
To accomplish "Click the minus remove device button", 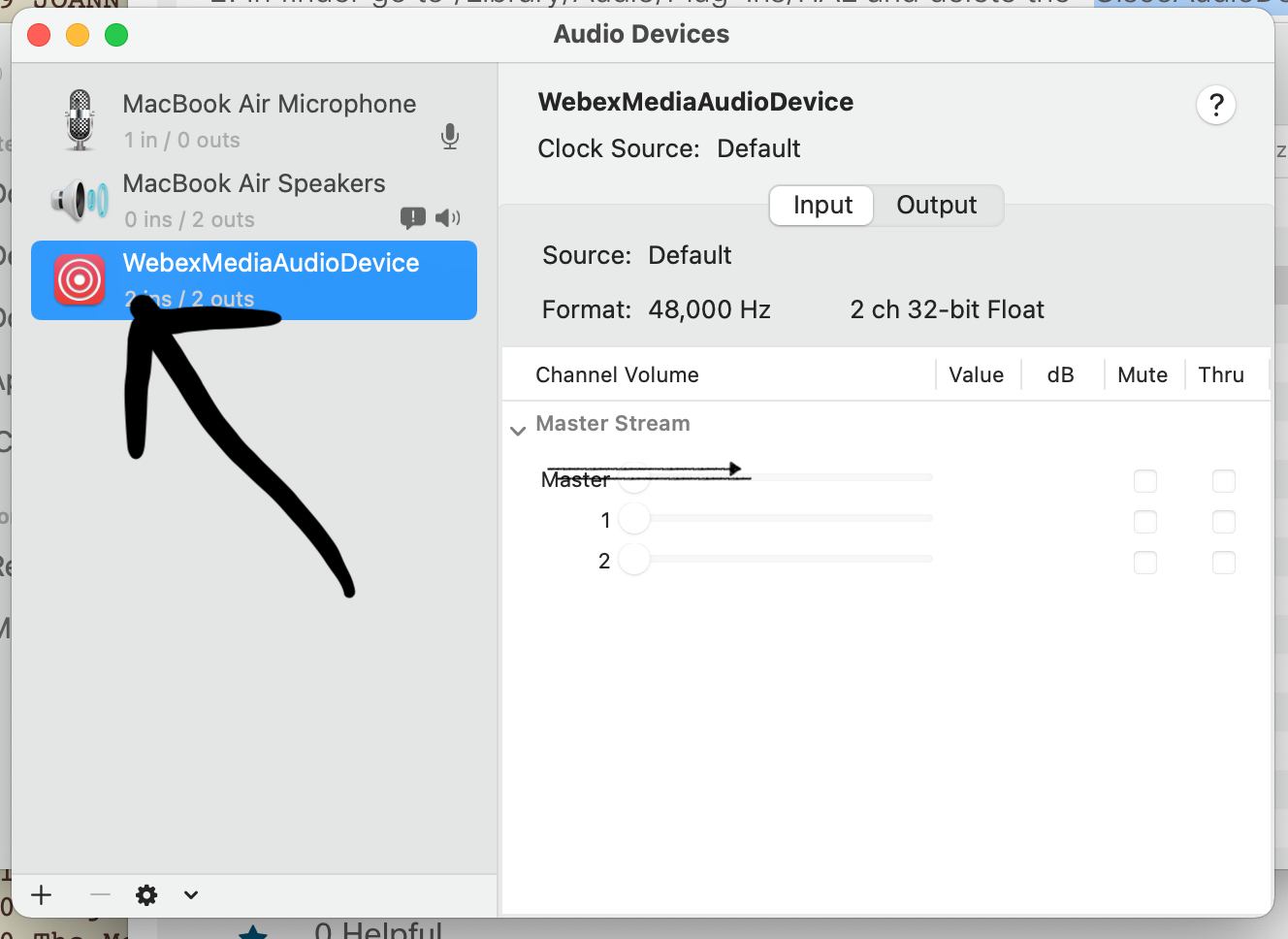I will point(100,894).
